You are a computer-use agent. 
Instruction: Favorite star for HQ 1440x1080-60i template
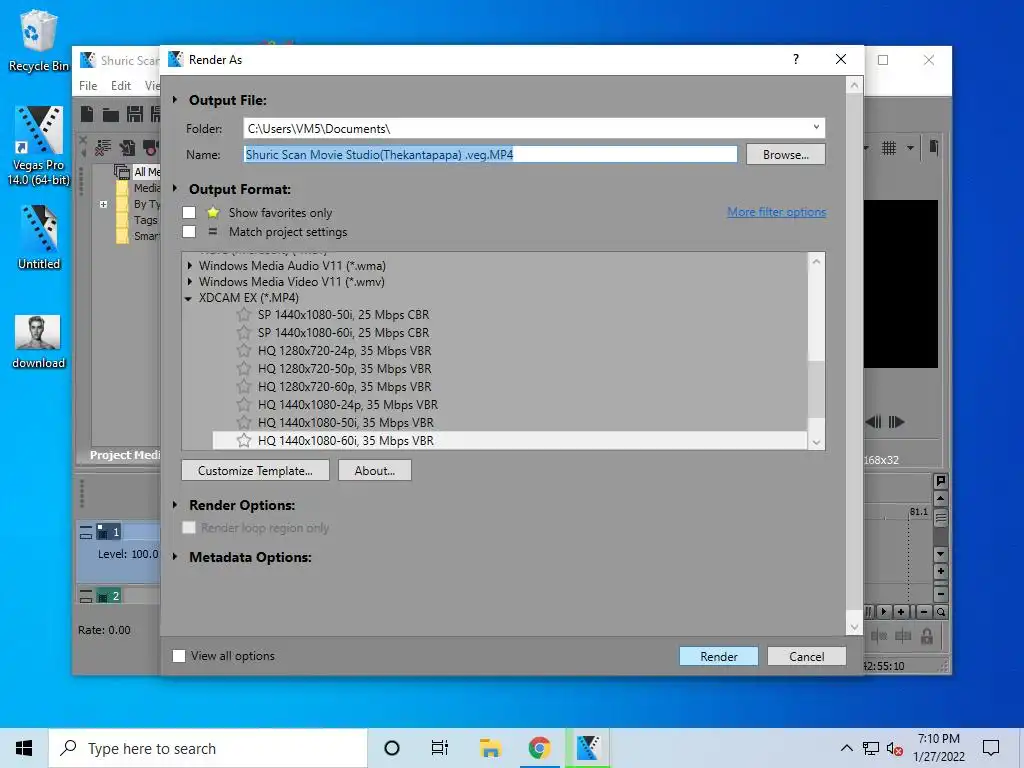coord(244,440)
